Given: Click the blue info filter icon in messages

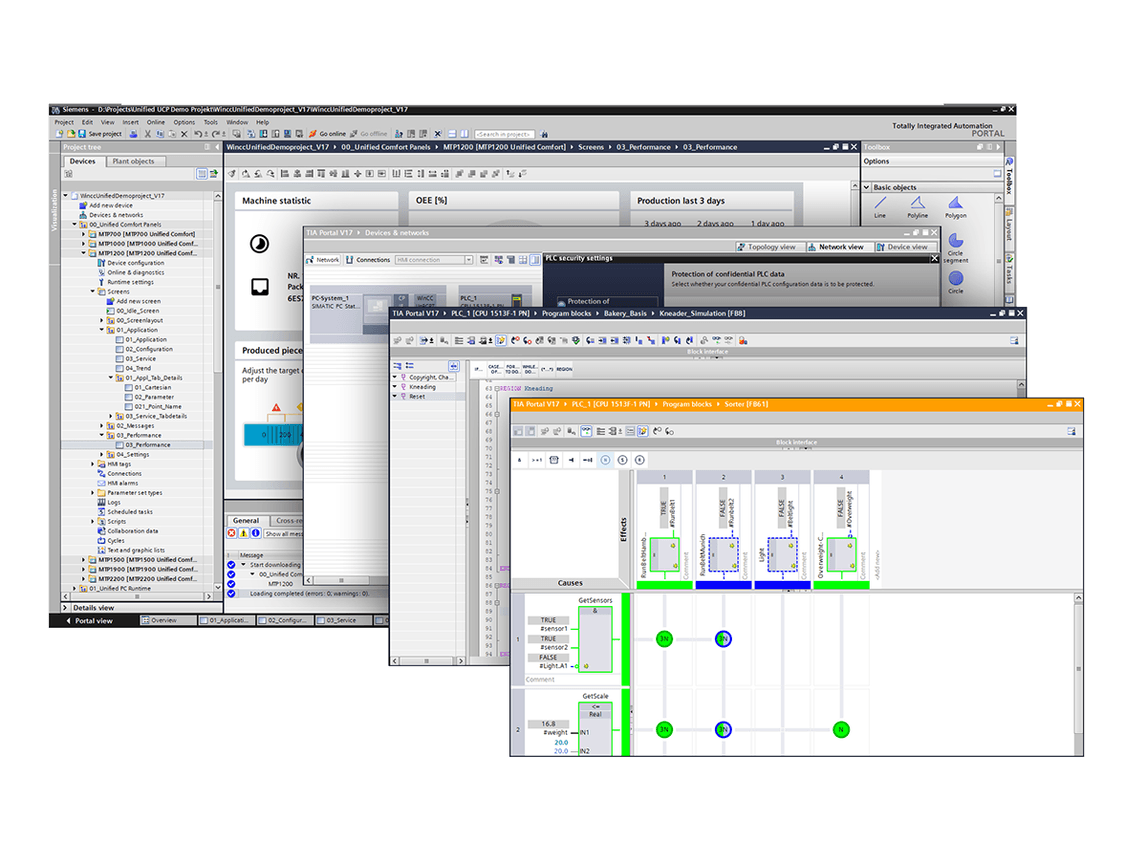Looking at the screenshot, I should [x=255, y=534].
